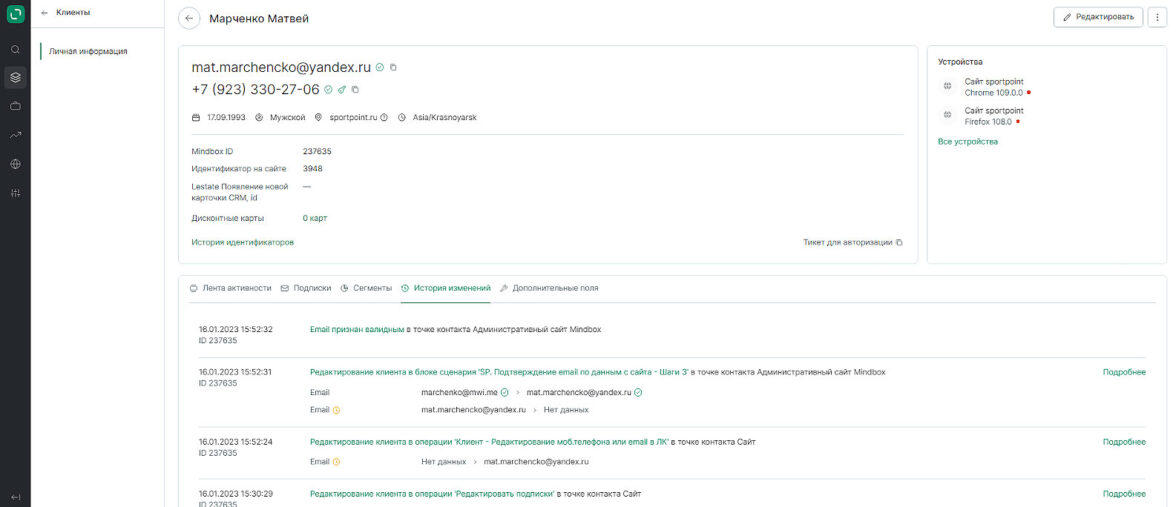The height and width of the screenshot is (507, 1176).
Task: Click the red status dot after Firefox 108.0
Action: tap(1018, 122)
